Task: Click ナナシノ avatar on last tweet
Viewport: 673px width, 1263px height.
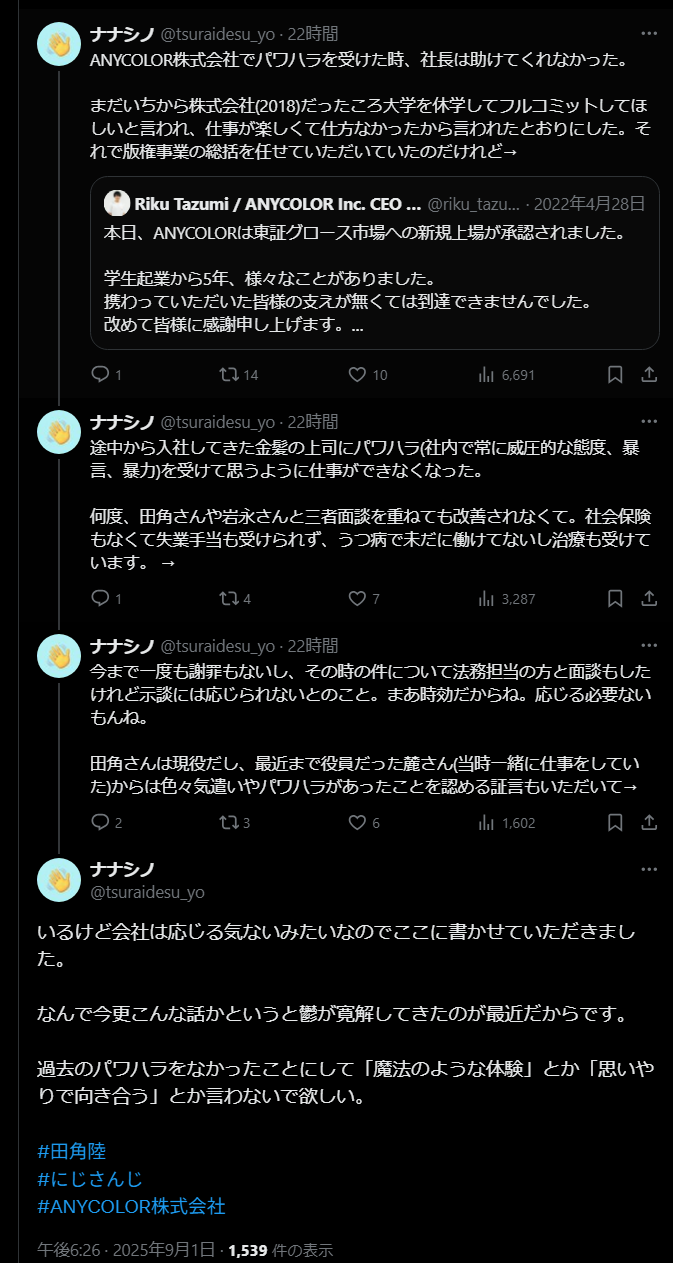Action: (x=58, y=879)
